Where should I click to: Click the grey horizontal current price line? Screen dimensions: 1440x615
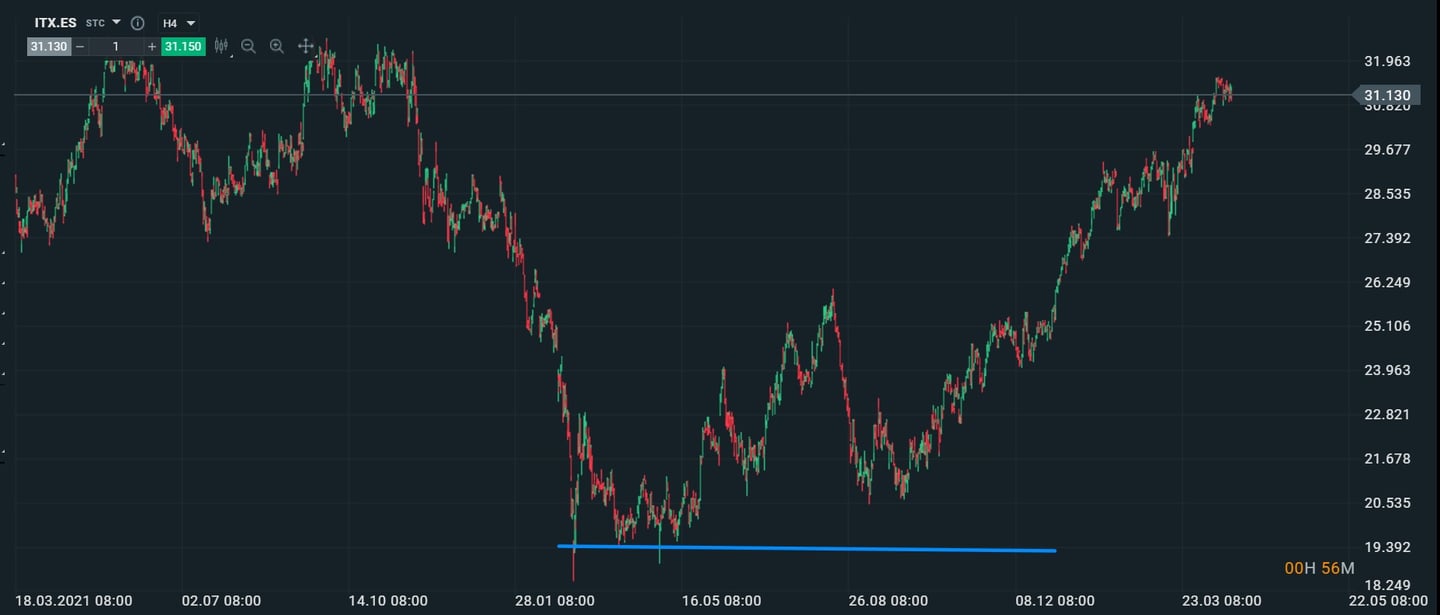pyautogui.click(x=700, y=95)
